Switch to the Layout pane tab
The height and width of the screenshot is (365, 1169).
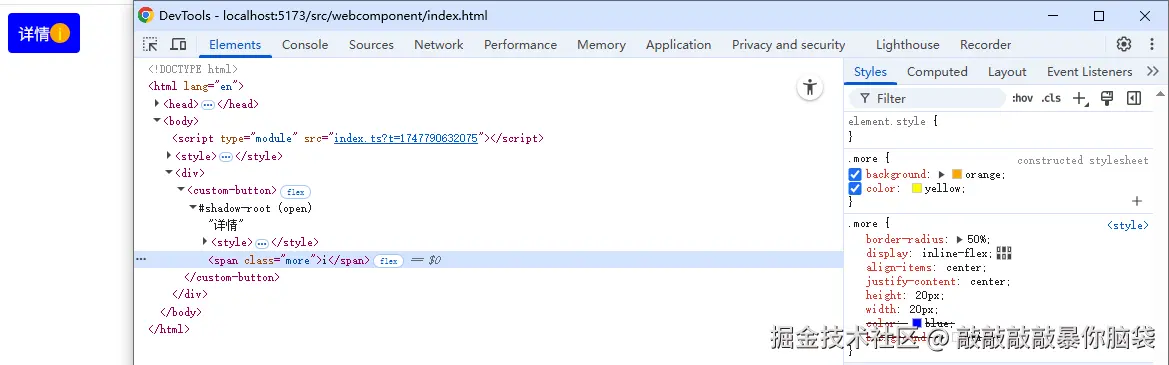tap(1007, 72)
